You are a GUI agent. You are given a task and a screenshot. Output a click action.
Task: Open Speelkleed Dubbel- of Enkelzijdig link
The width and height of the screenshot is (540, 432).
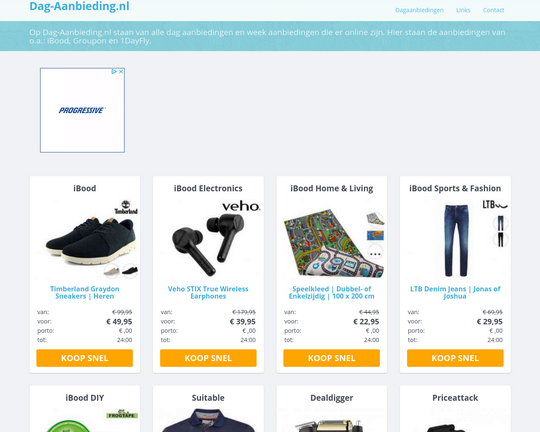click(x=332, y=292)
